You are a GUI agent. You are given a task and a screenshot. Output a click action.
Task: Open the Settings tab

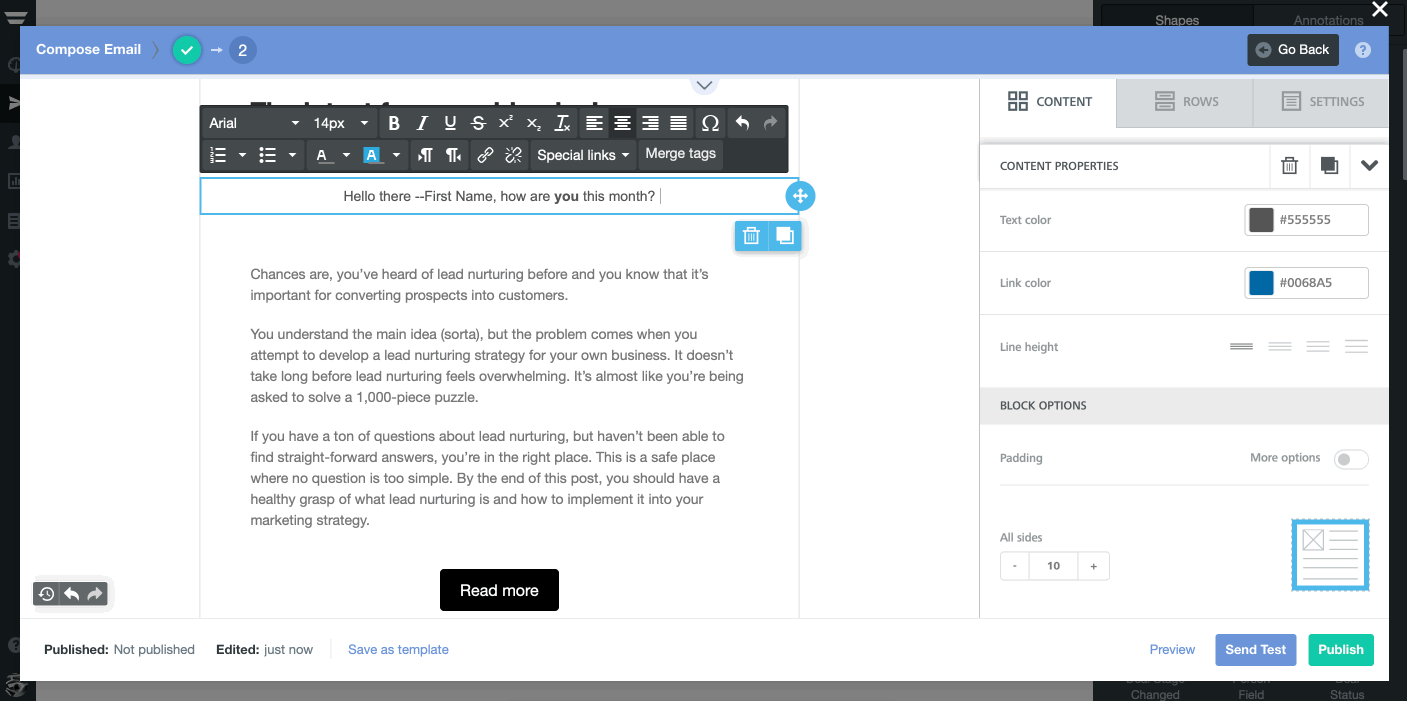pyautogui.click(x=1320, y=101)
